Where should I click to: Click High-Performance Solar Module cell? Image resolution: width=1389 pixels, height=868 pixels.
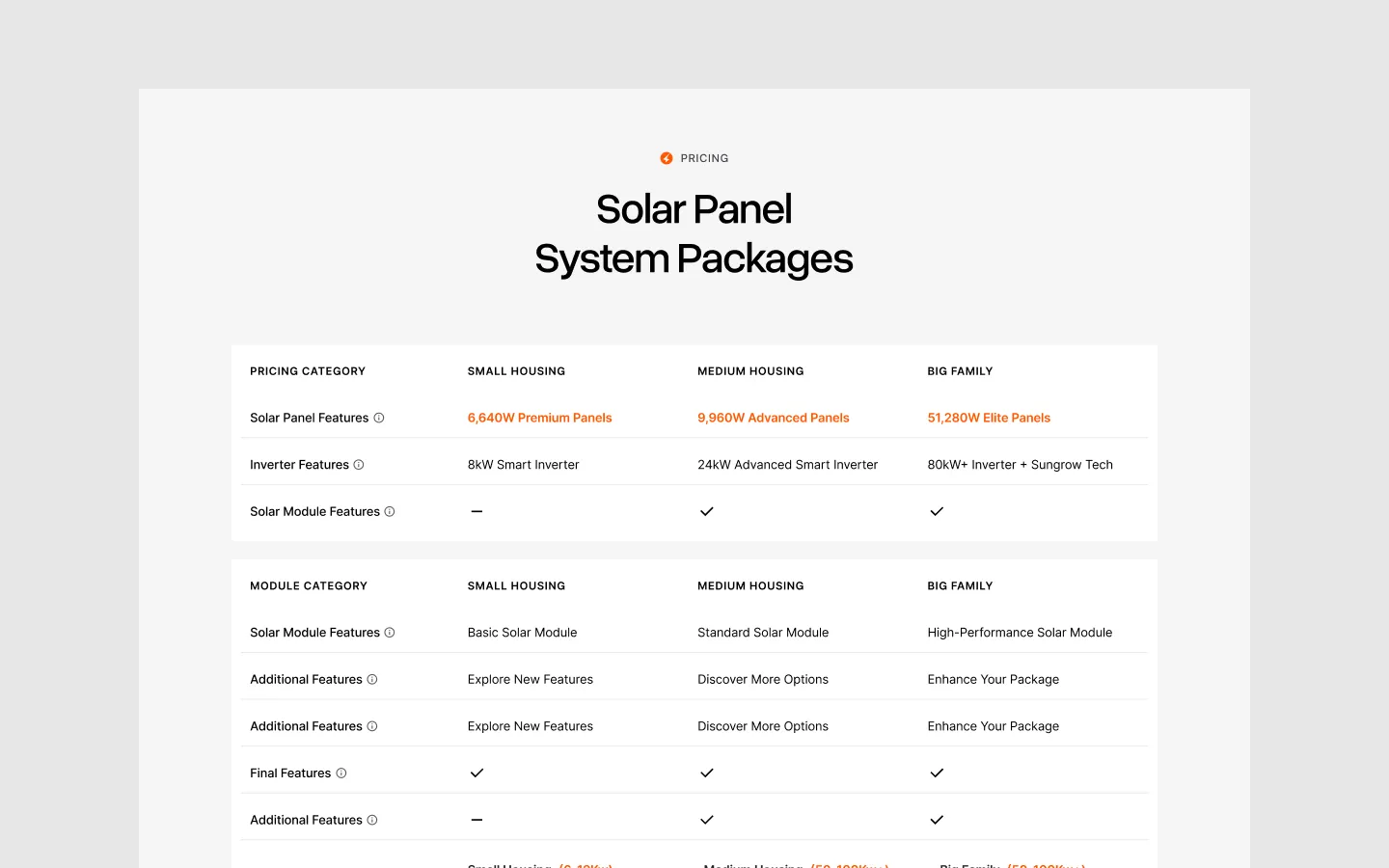click(x=1020, y=633)
